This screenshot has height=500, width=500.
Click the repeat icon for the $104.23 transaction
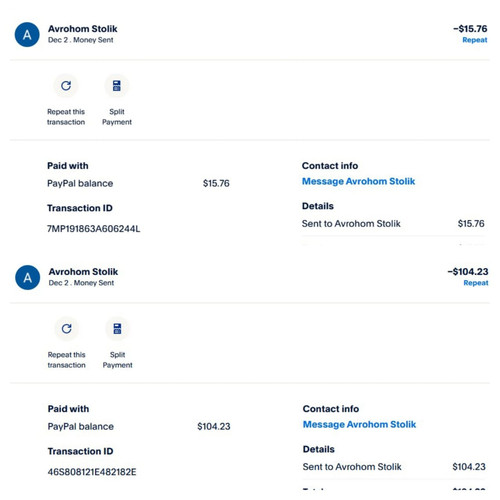point(67,329)
